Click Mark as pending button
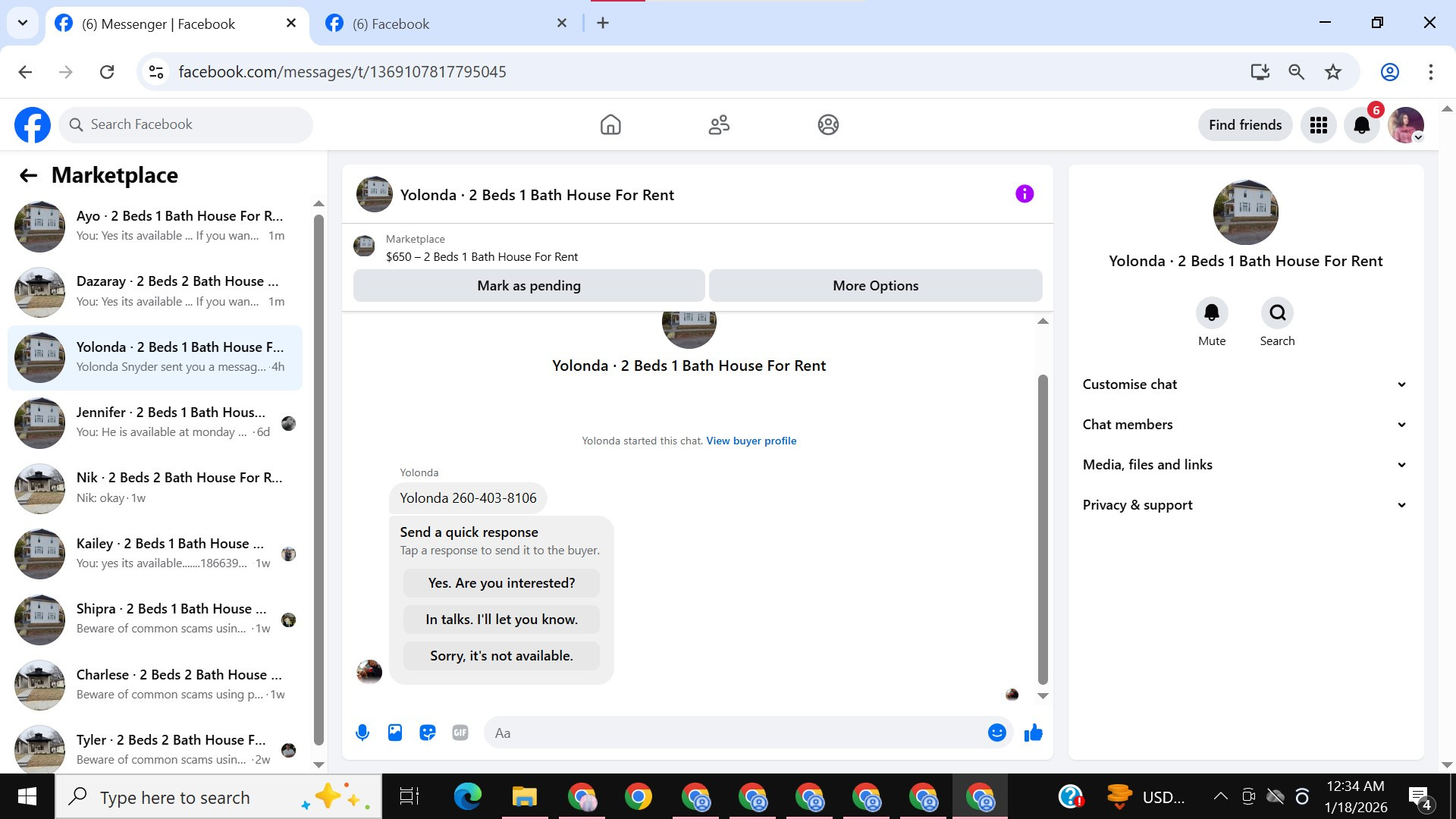 click(529, 286)
